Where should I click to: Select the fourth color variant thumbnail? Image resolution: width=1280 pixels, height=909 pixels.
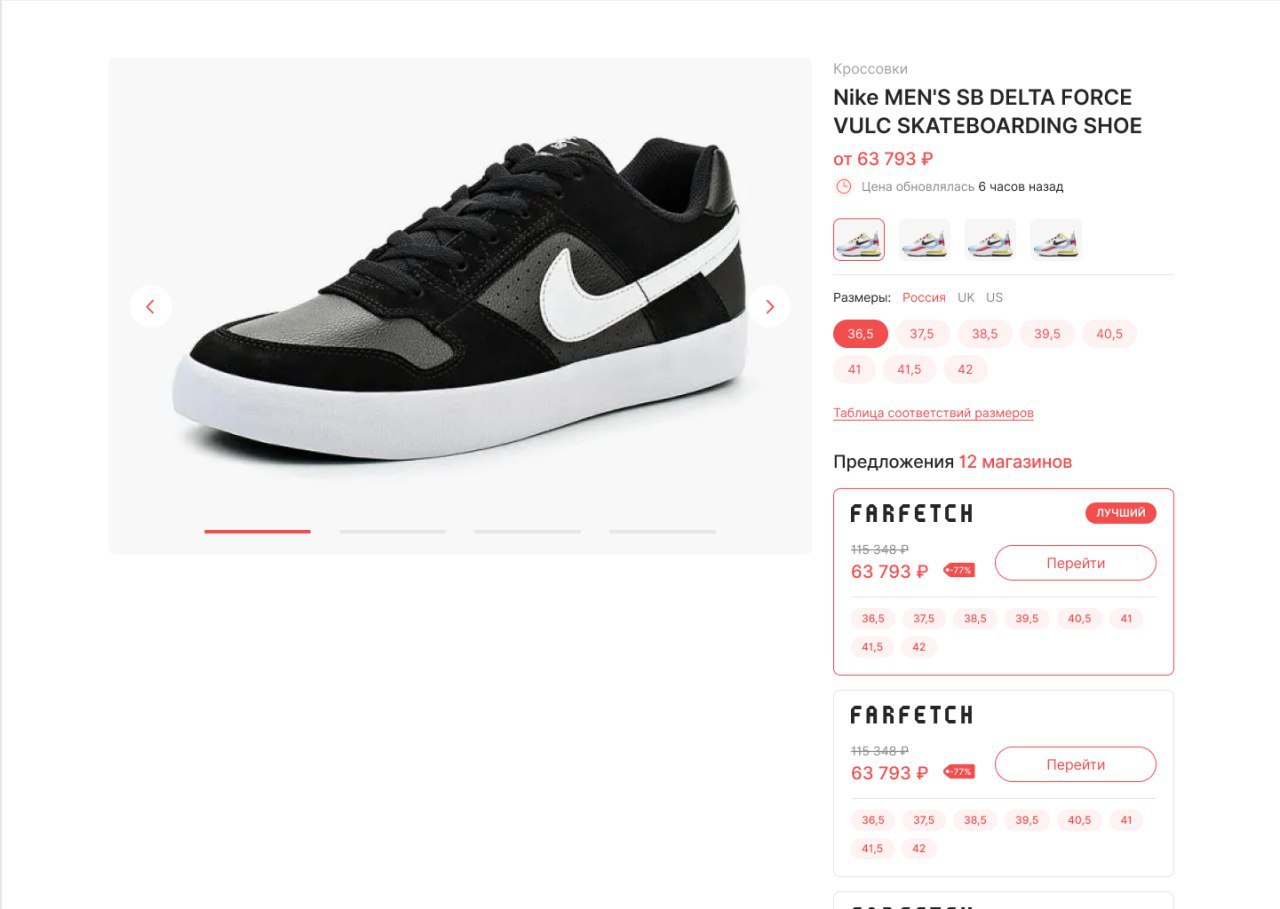[x=1056, y=239]
